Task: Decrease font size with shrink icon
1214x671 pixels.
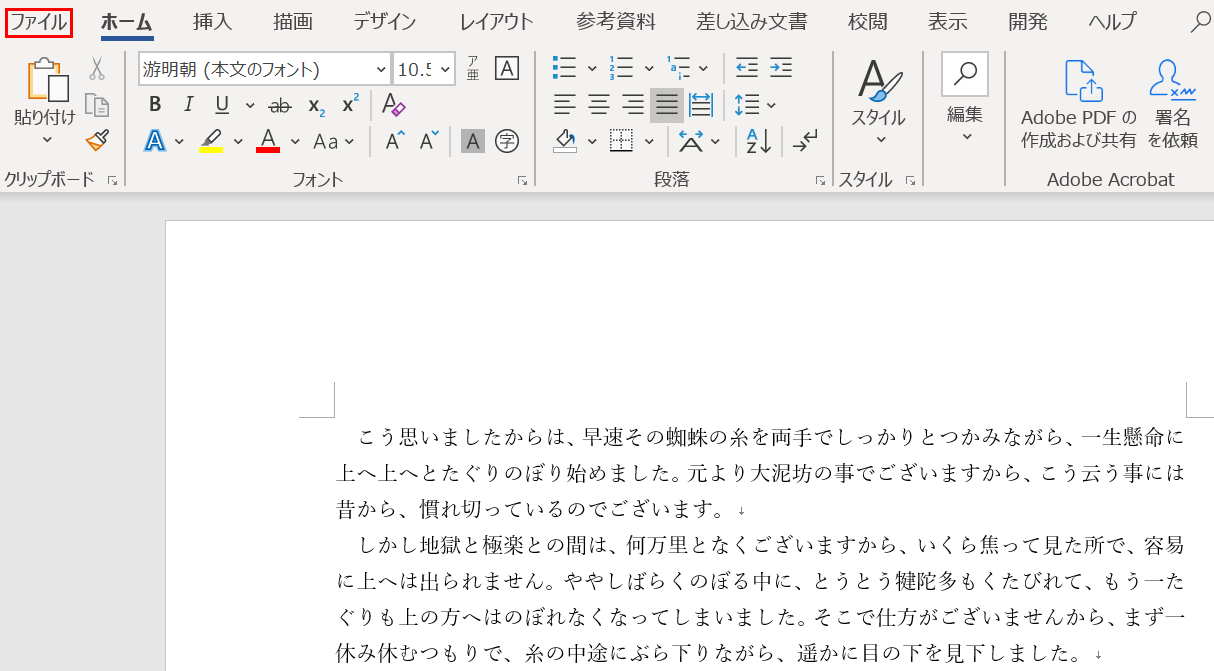Action: click(429, 141)
